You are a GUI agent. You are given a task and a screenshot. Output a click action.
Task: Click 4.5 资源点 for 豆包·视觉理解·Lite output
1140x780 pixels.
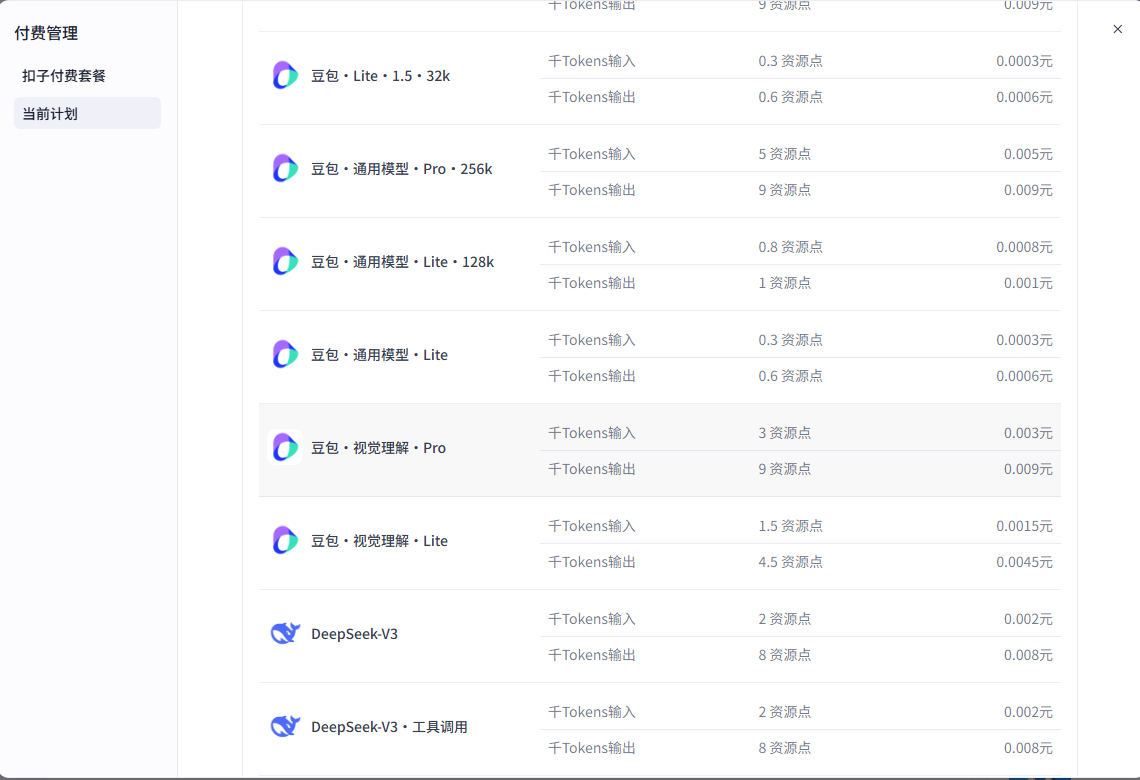coord(790,563)
